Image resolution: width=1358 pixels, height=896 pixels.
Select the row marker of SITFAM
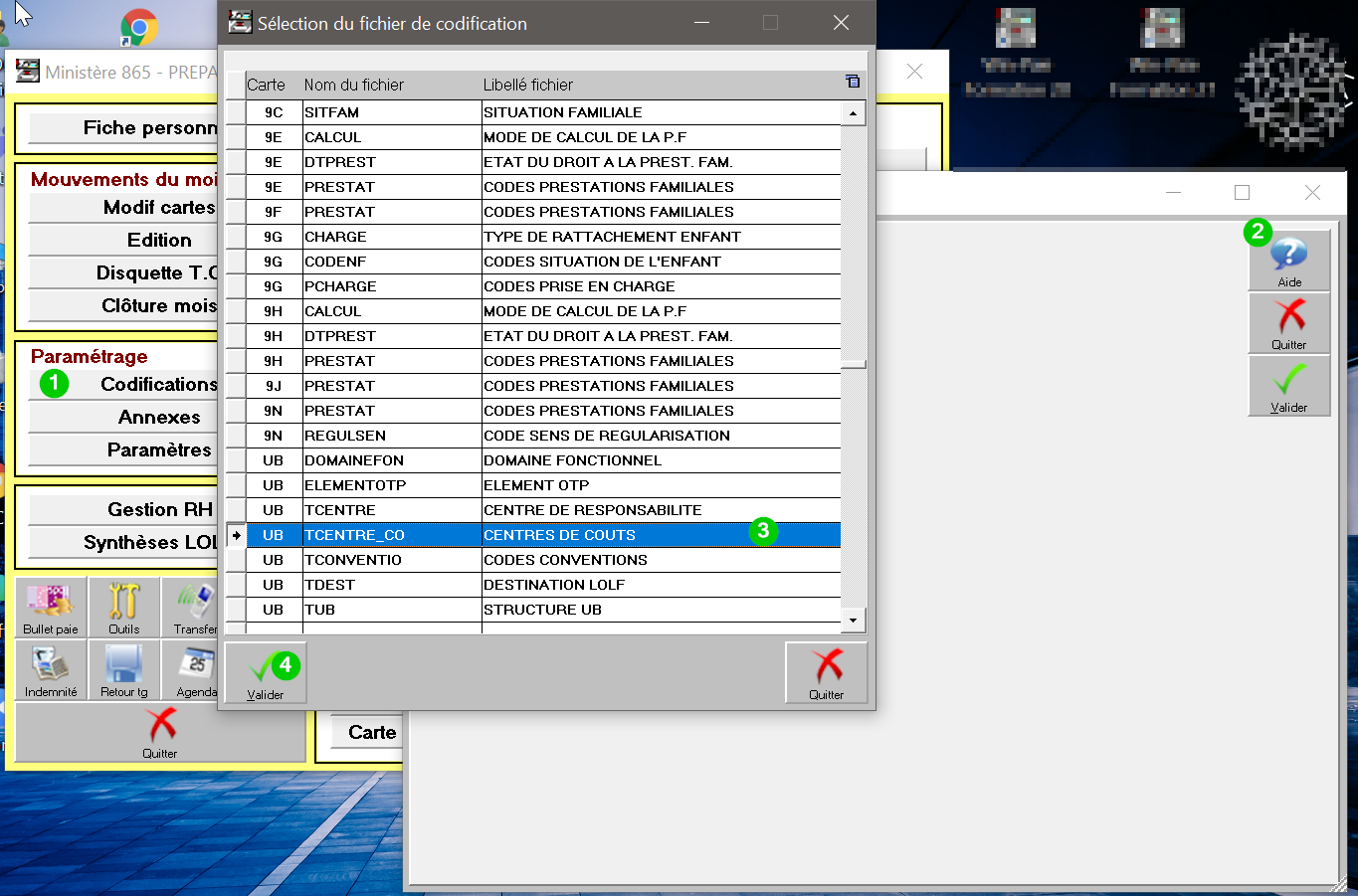click(236, 112)
